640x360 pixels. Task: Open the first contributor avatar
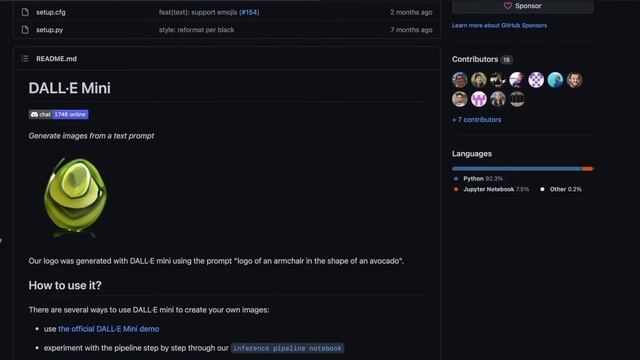[460, 80]
